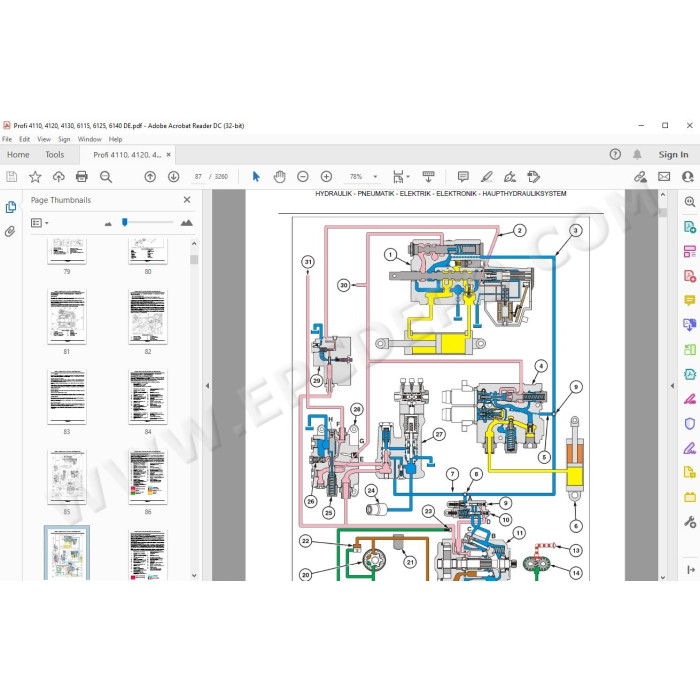This screenshot has width=700, height=700.
Task: Open yellow Comment tool in right pane
Action: tap(690, 300)
